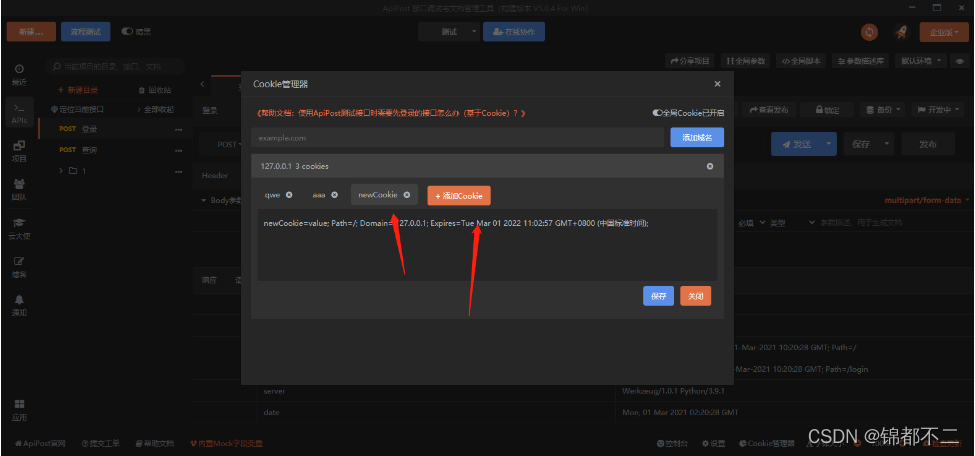
Task: Click the 添加域名 button
Action: pyautogui.click(x=697, y=137)
